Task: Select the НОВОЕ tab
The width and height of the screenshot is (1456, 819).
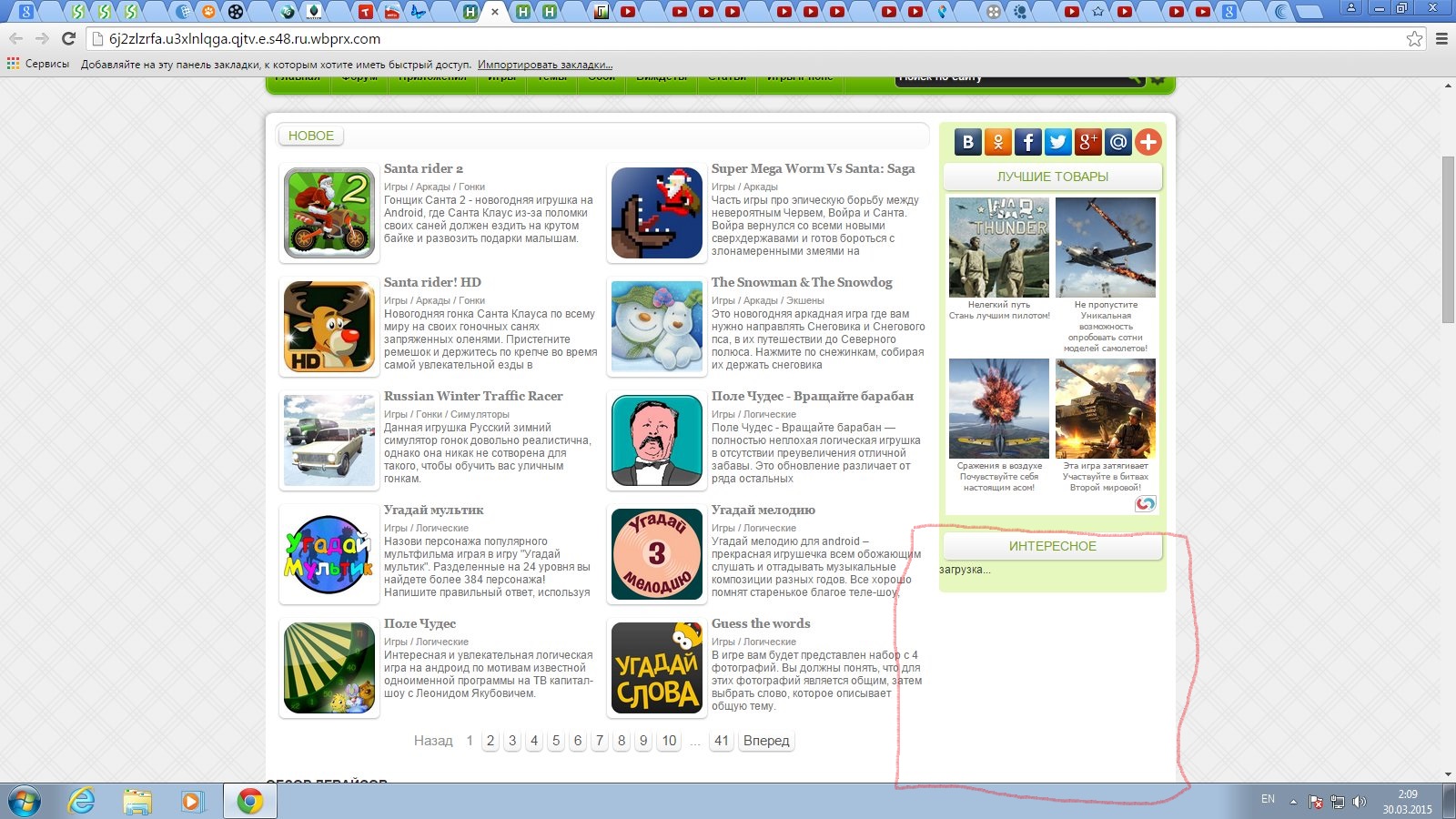Action: (x=311, y=136)
